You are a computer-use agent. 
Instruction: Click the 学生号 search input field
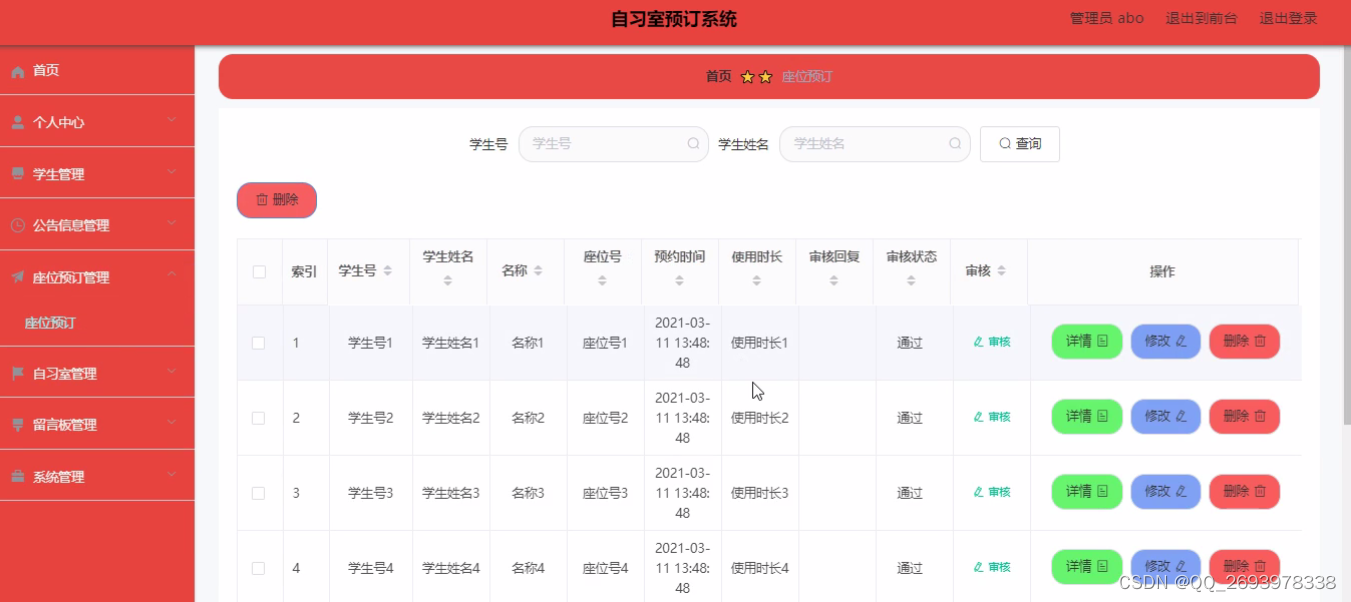point(613,144)
